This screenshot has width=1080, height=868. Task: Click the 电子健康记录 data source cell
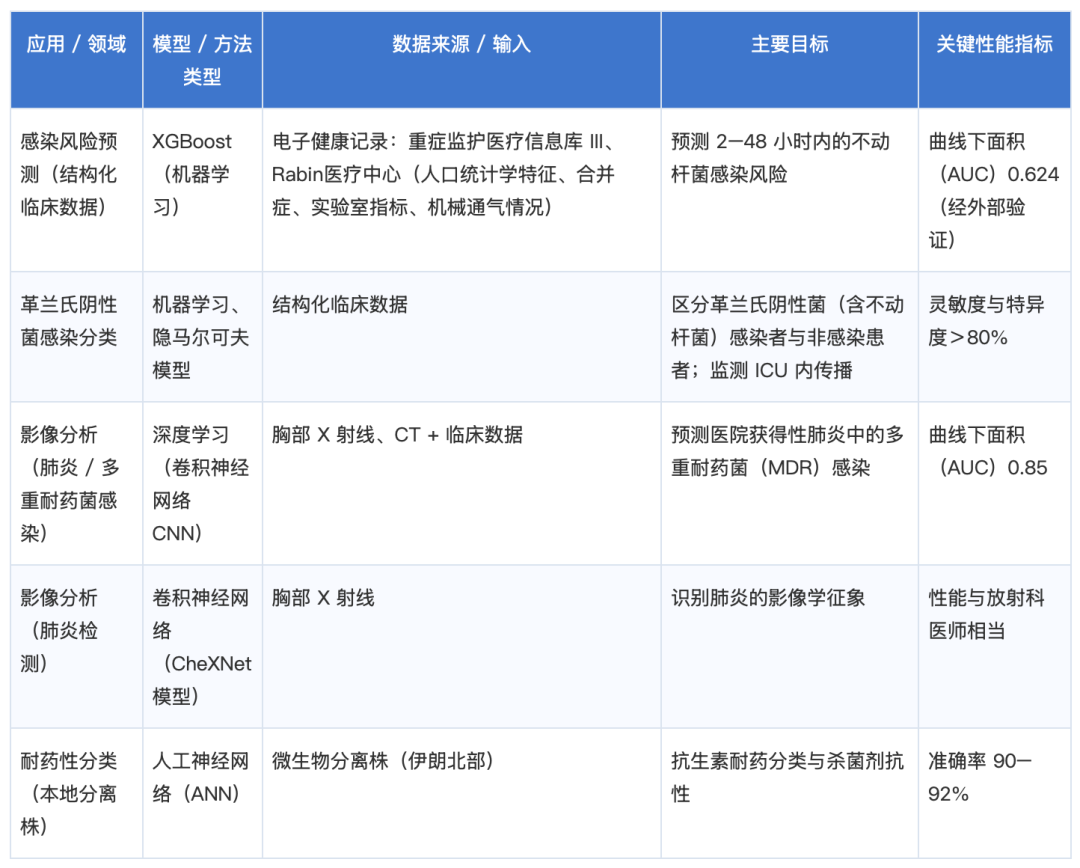(x=461, y=190)
